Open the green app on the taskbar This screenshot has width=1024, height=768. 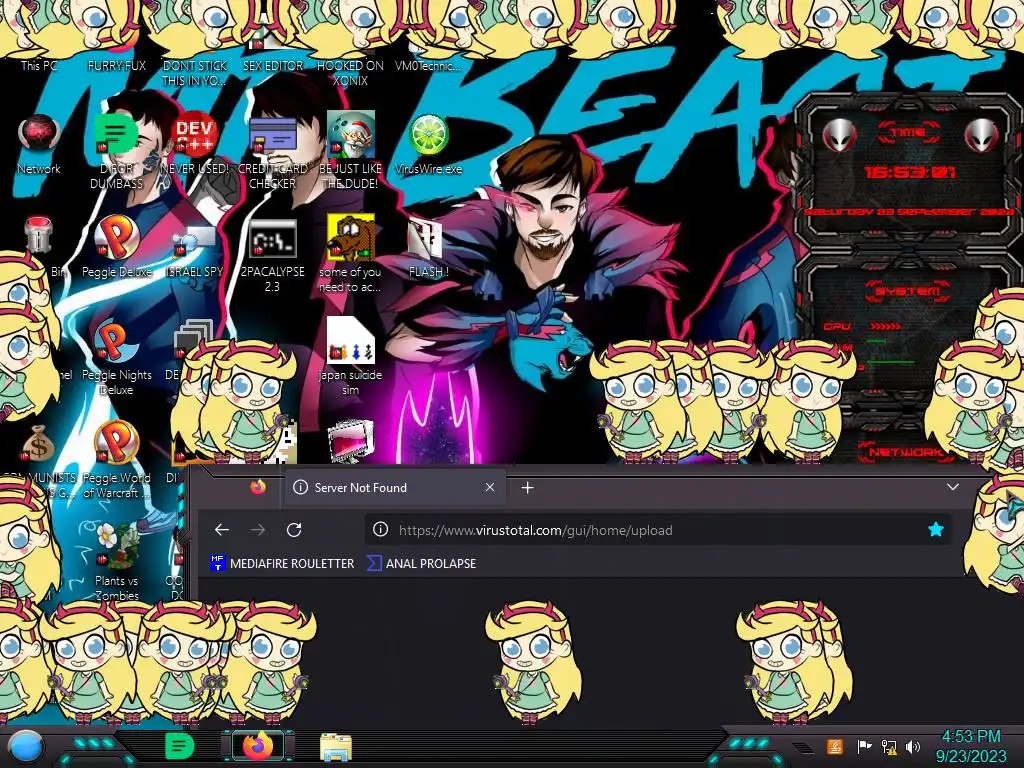(x=179, y=746)
